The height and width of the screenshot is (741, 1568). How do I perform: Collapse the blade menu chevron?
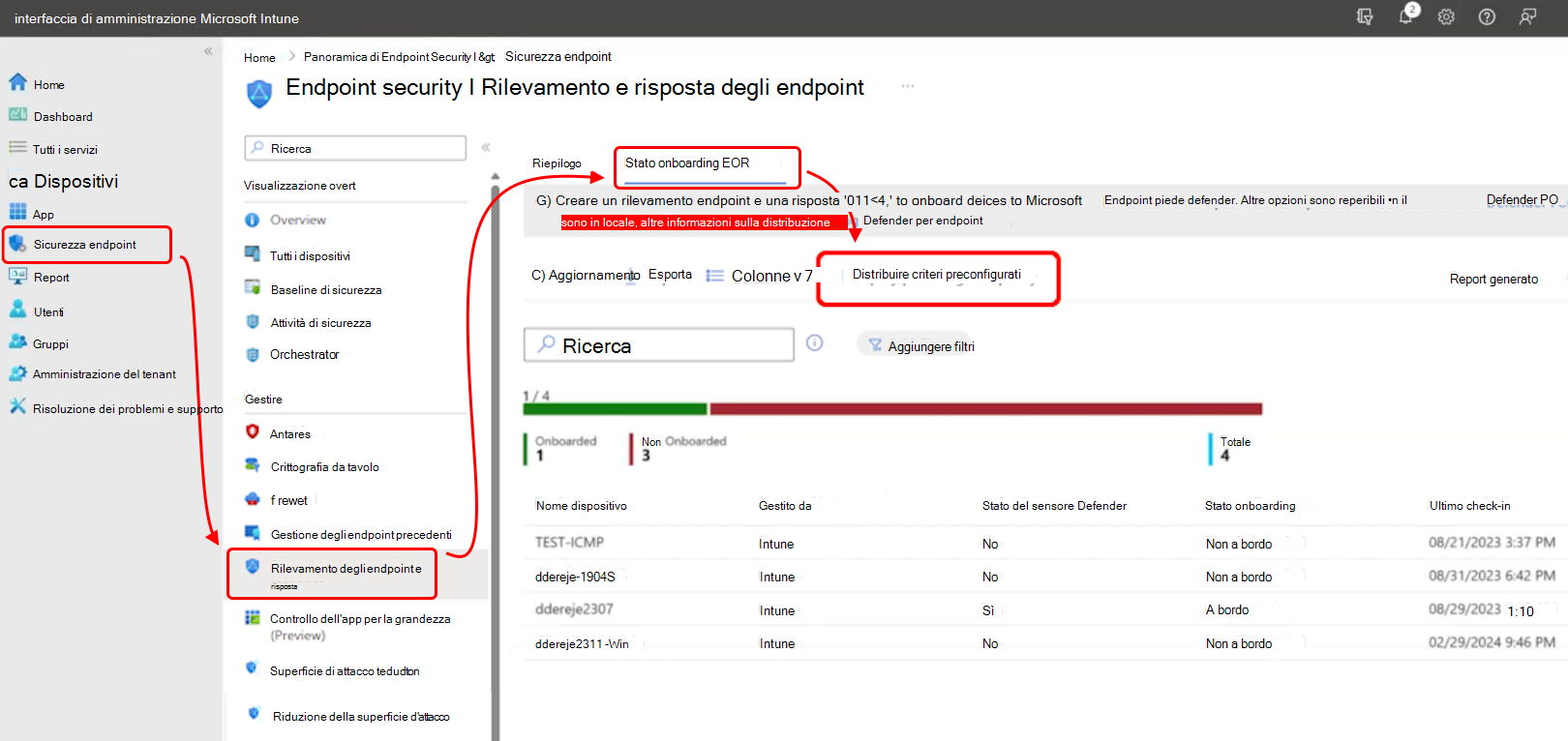tap(486, 148)
